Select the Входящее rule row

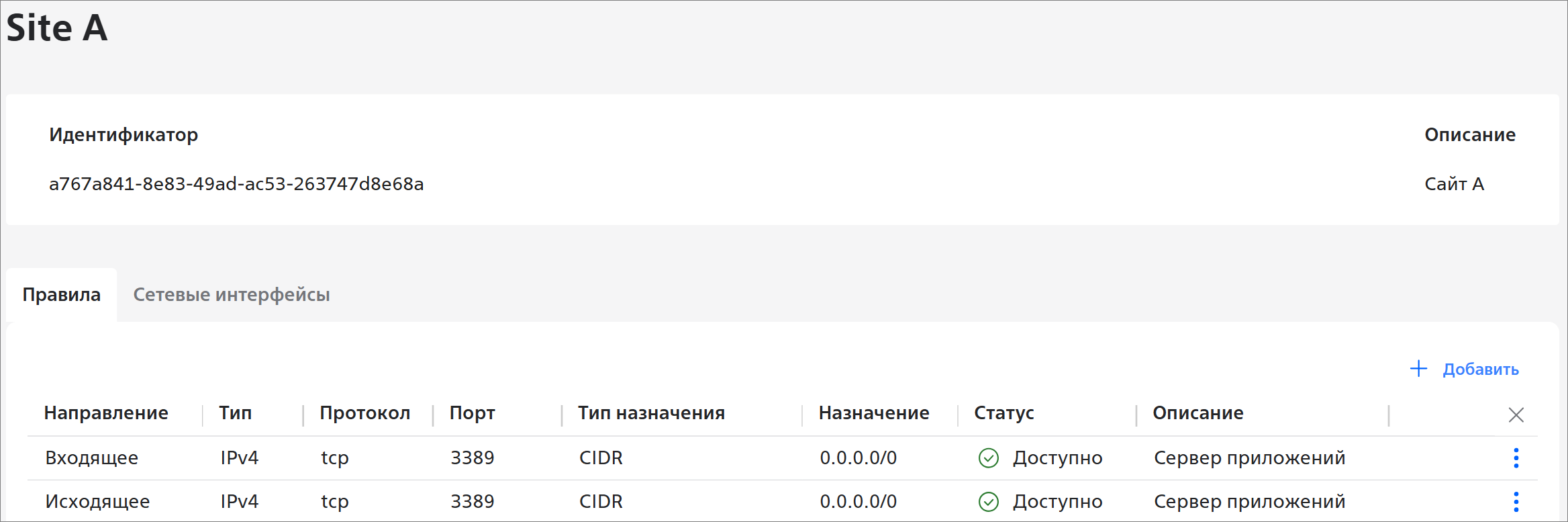[x=92, y=458]
